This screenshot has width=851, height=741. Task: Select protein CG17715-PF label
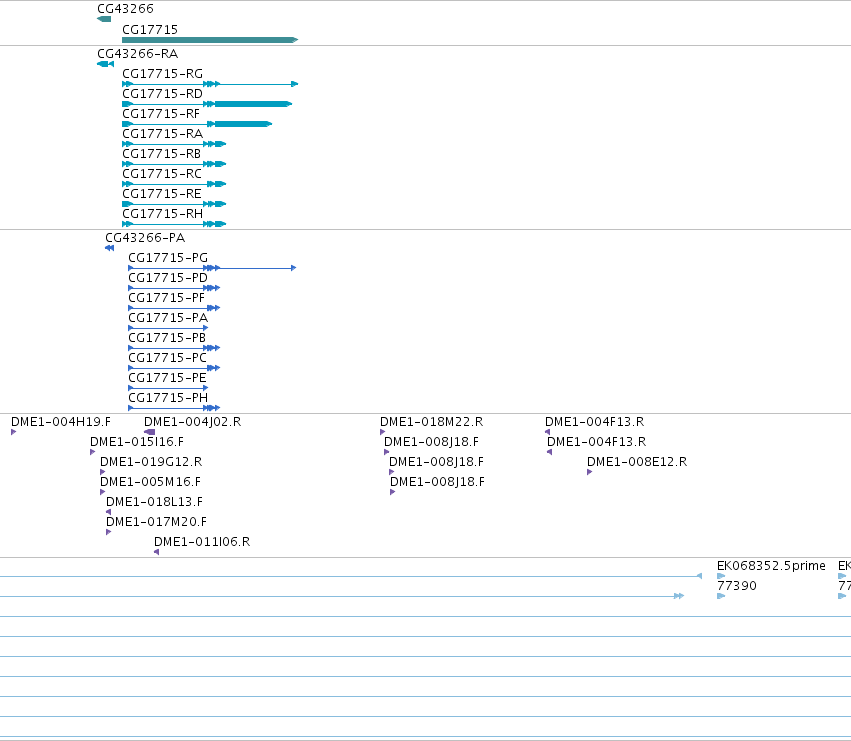[x=167, y=298]
